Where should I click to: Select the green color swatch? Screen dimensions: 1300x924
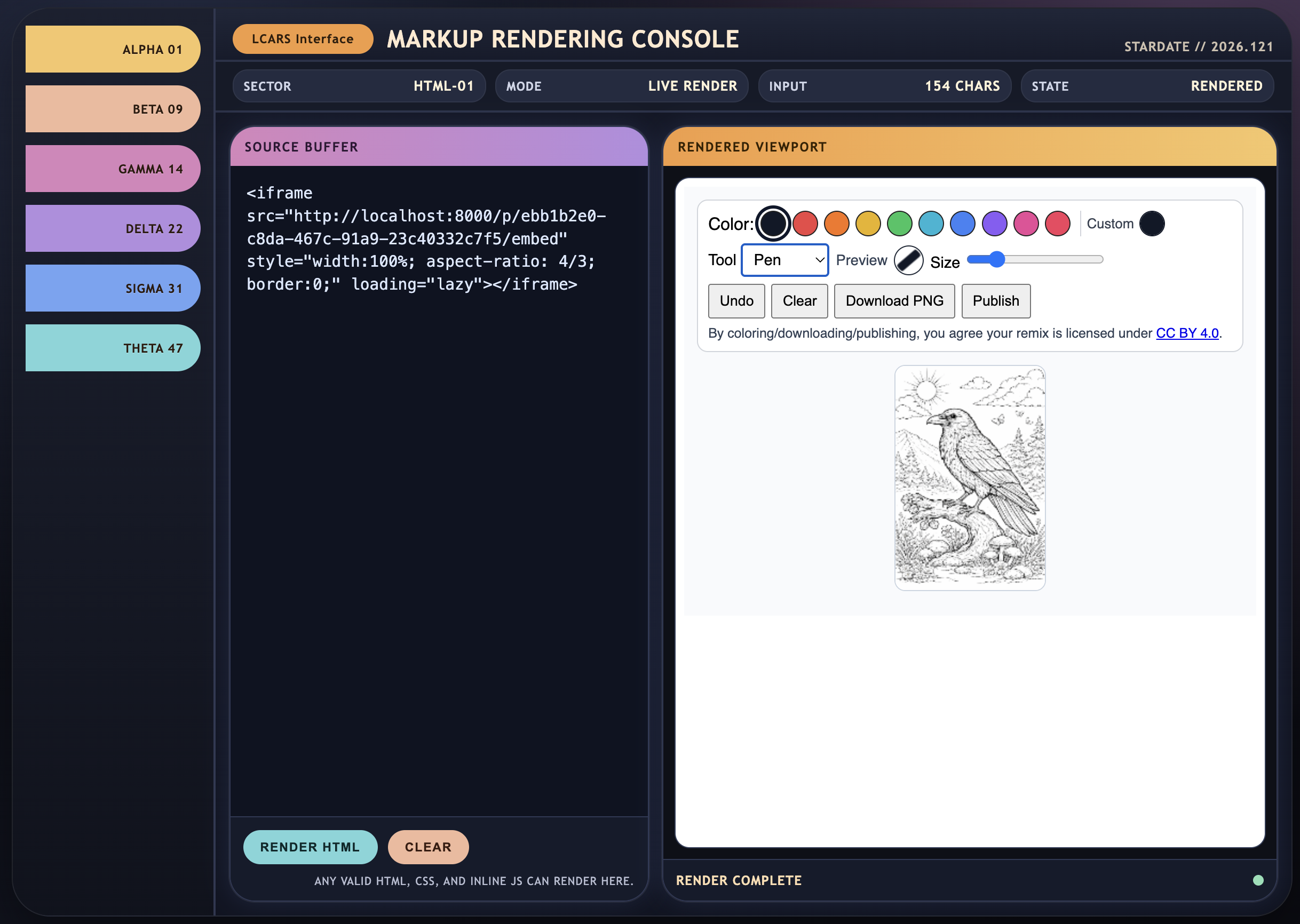(899, 224)
